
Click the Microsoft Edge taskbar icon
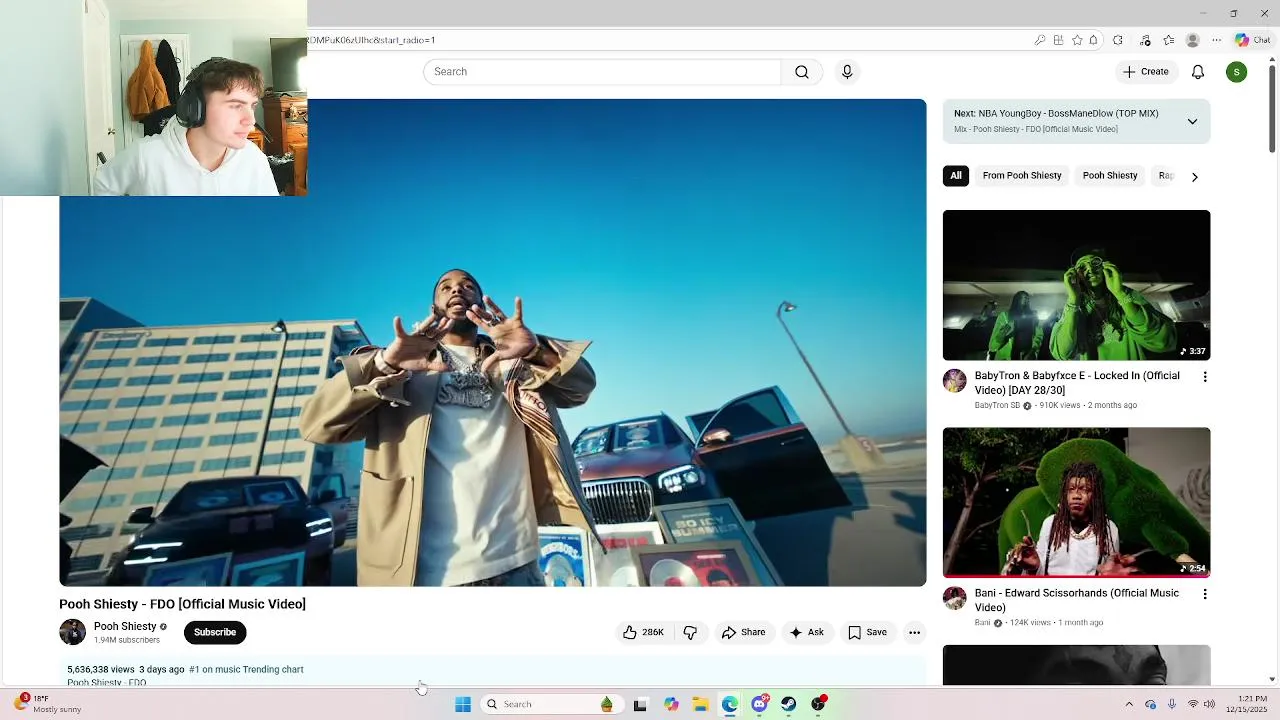[x=730, y=704]
